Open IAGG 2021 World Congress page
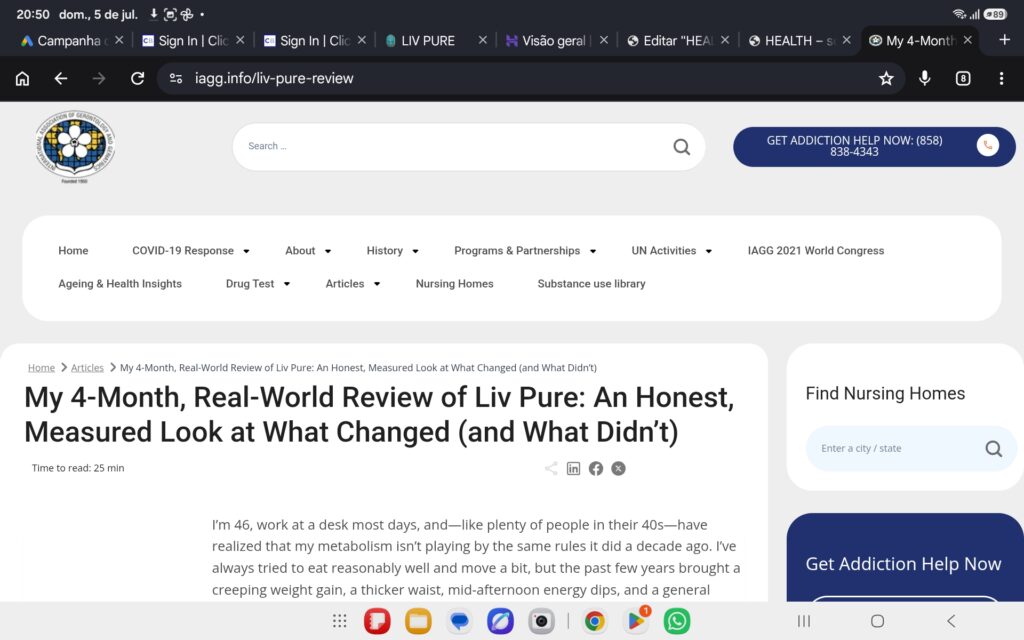The image size is (1024, 640). click(x=816, y=251)
